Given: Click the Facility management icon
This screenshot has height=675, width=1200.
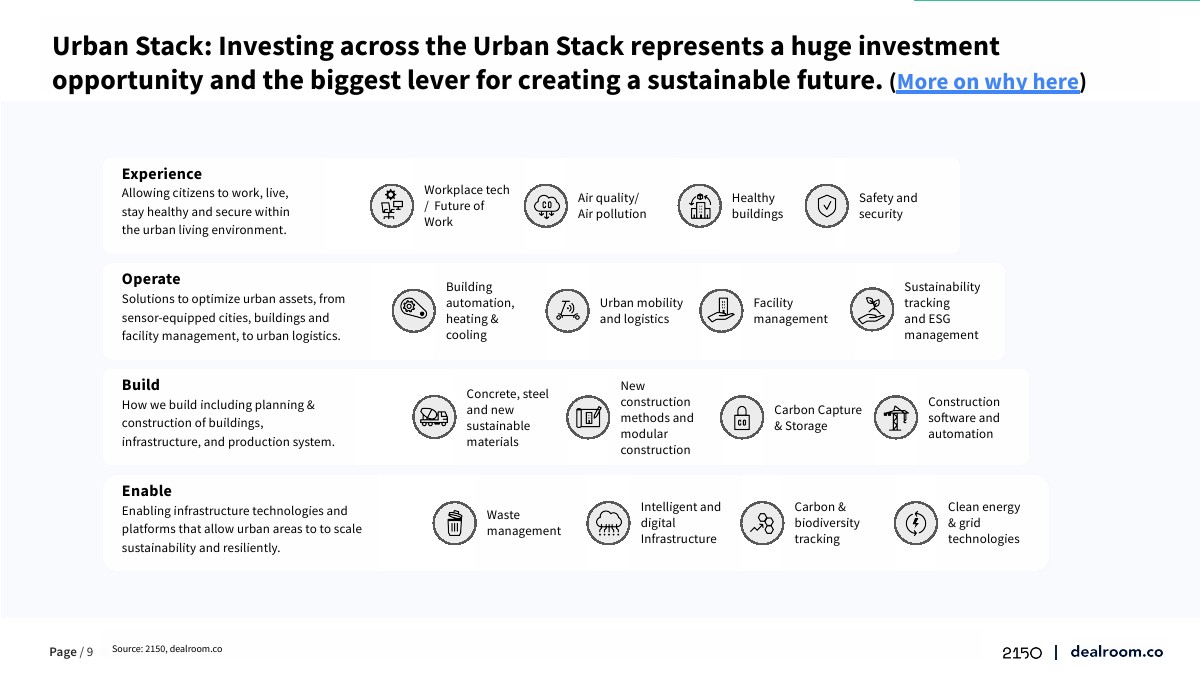Looking at the screenshot, I should [721, 310].
